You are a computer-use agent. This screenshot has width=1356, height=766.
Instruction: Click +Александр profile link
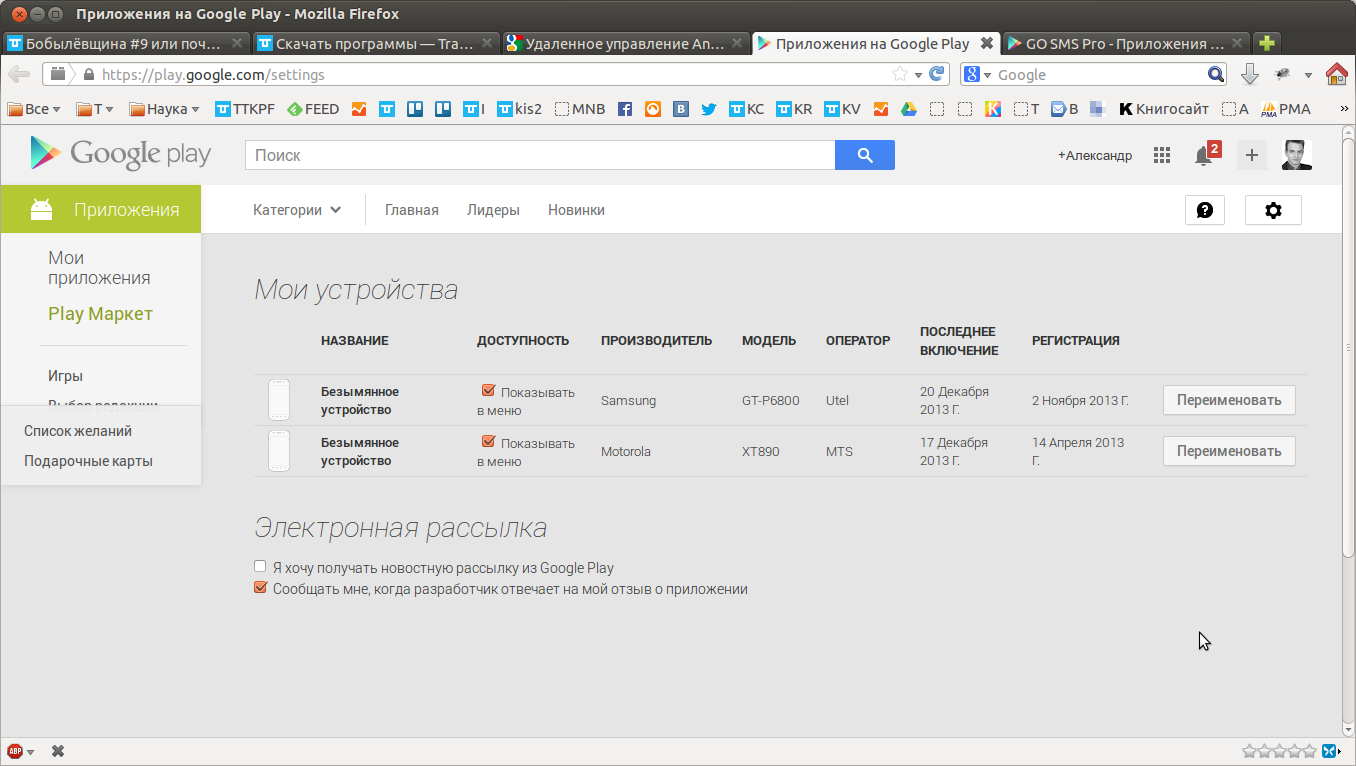click(x=1095, y=155)
